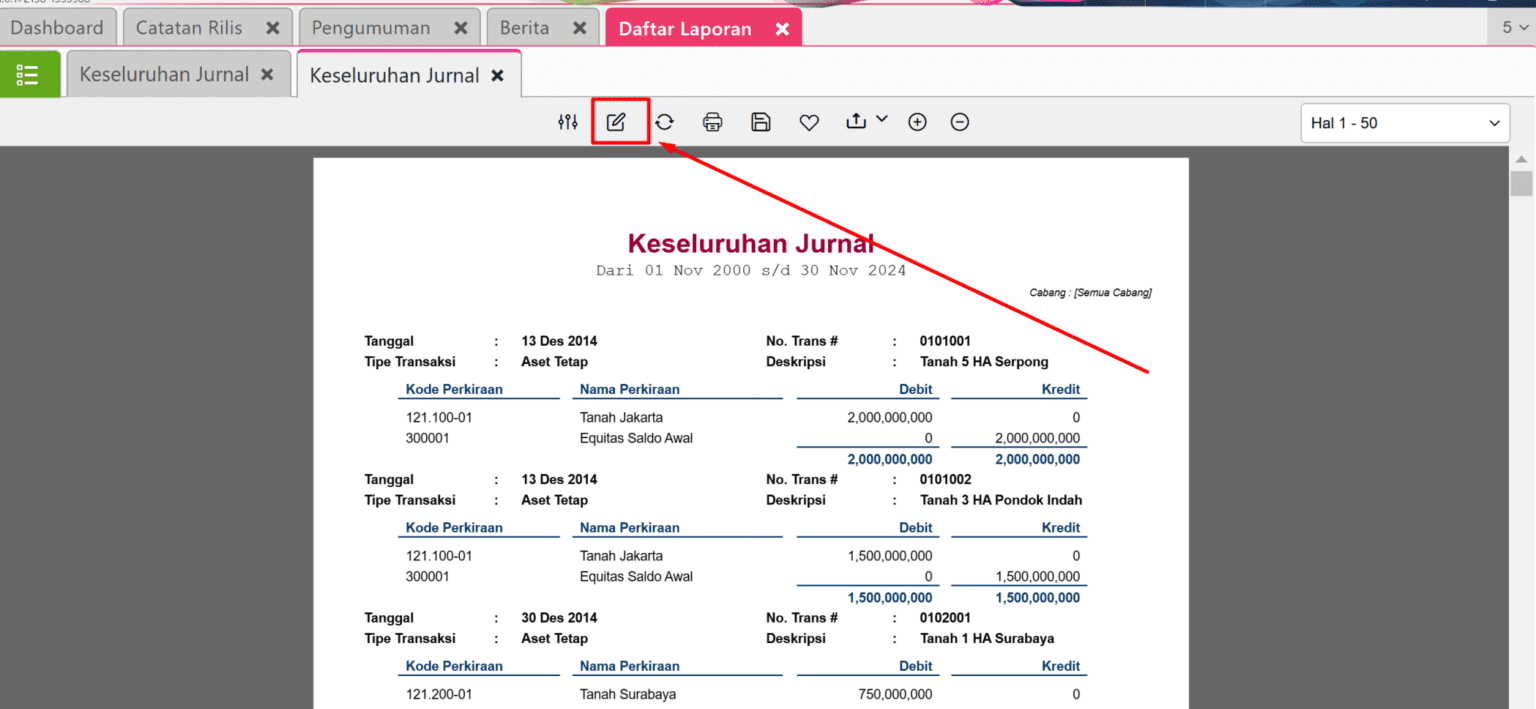Mark report as favorite with heart icon
Viewport: 1536px width, 709px height.
coord(808,121)
